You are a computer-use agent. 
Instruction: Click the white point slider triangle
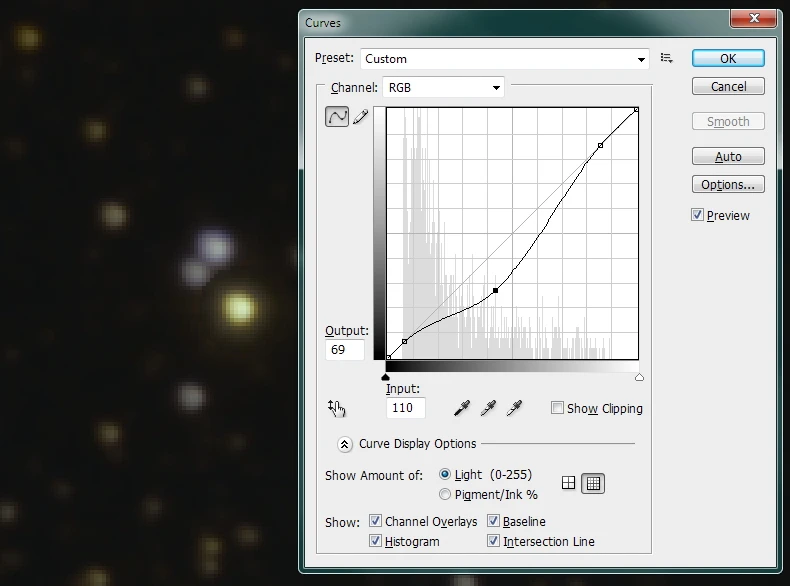[x=639, y=377]
